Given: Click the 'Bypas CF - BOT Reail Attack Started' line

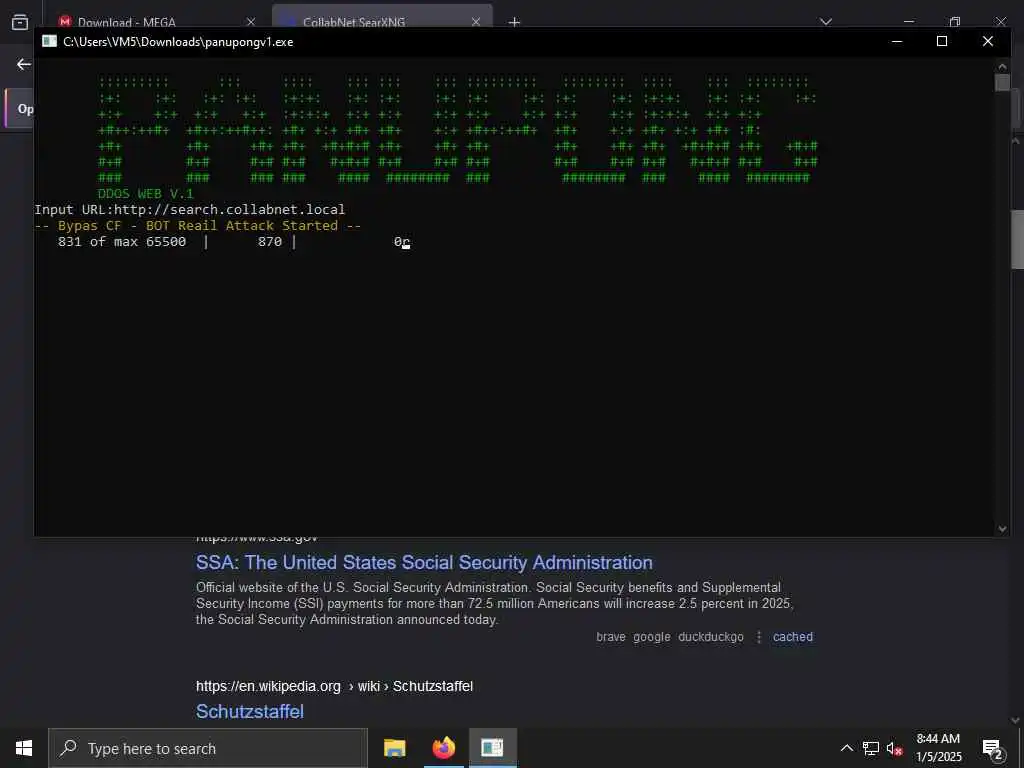Looking at the screenshot, I should (197, 226).
